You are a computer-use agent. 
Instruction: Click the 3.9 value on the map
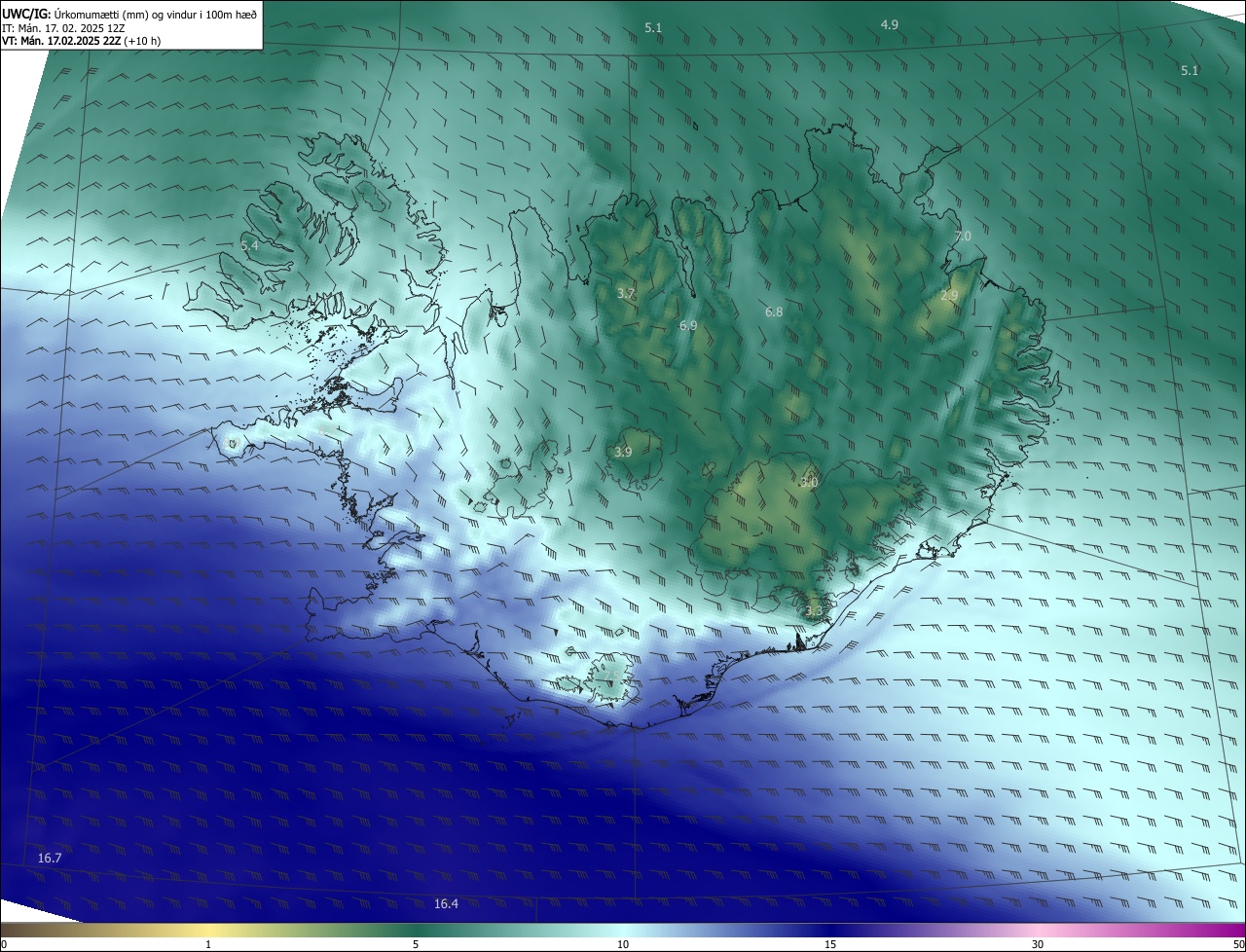pyautogui.click(x=623, y=452)
